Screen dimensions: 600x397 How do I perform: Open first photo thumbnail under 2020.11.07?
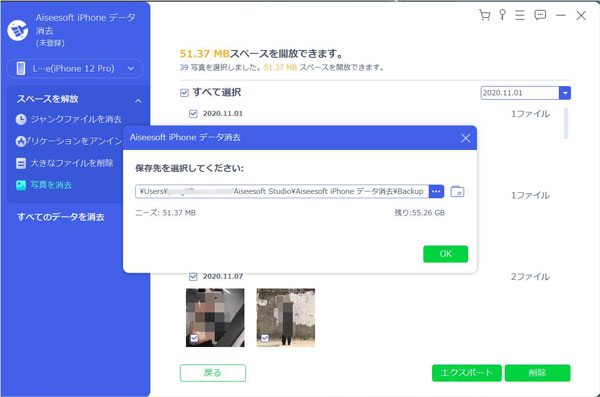(215, 318)
